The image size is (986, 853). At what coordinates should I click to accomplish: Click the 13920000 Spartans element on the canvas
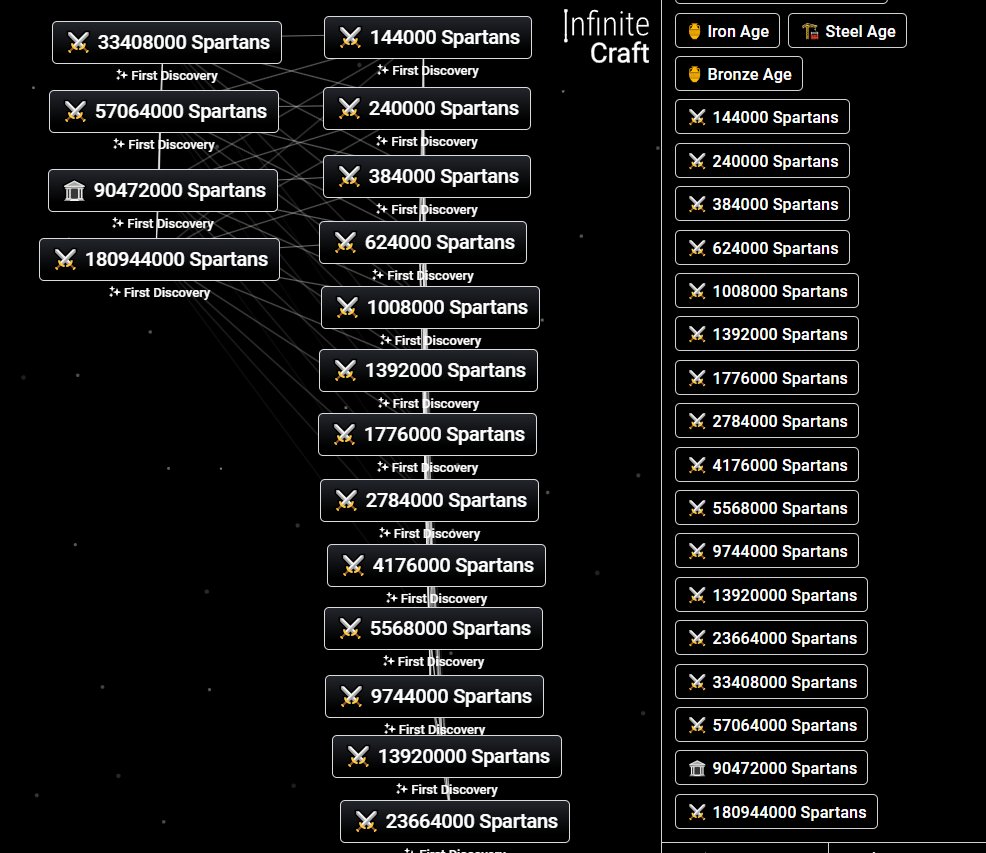click(447, 757)
